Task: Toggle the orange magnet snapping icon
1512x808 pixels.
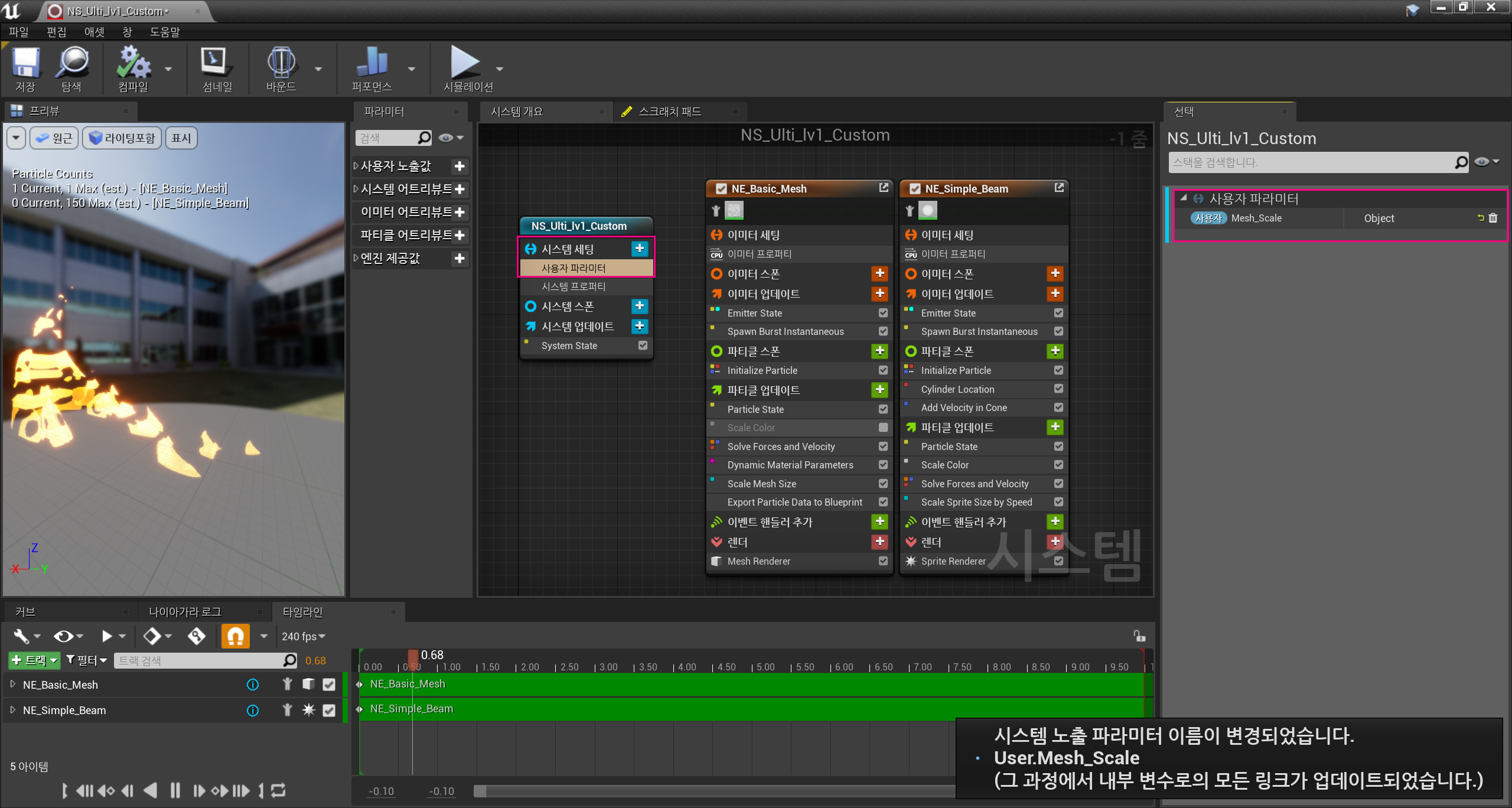Action: pos(235,636)
